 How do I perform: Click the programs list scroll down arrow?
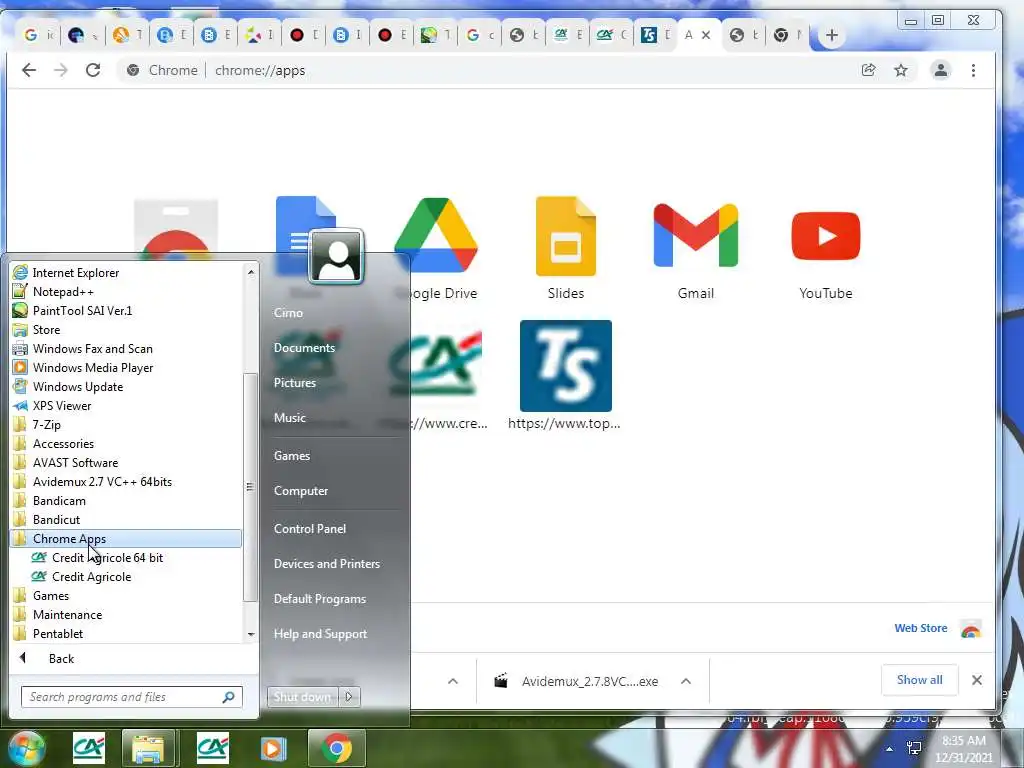(x=251, y=634)
